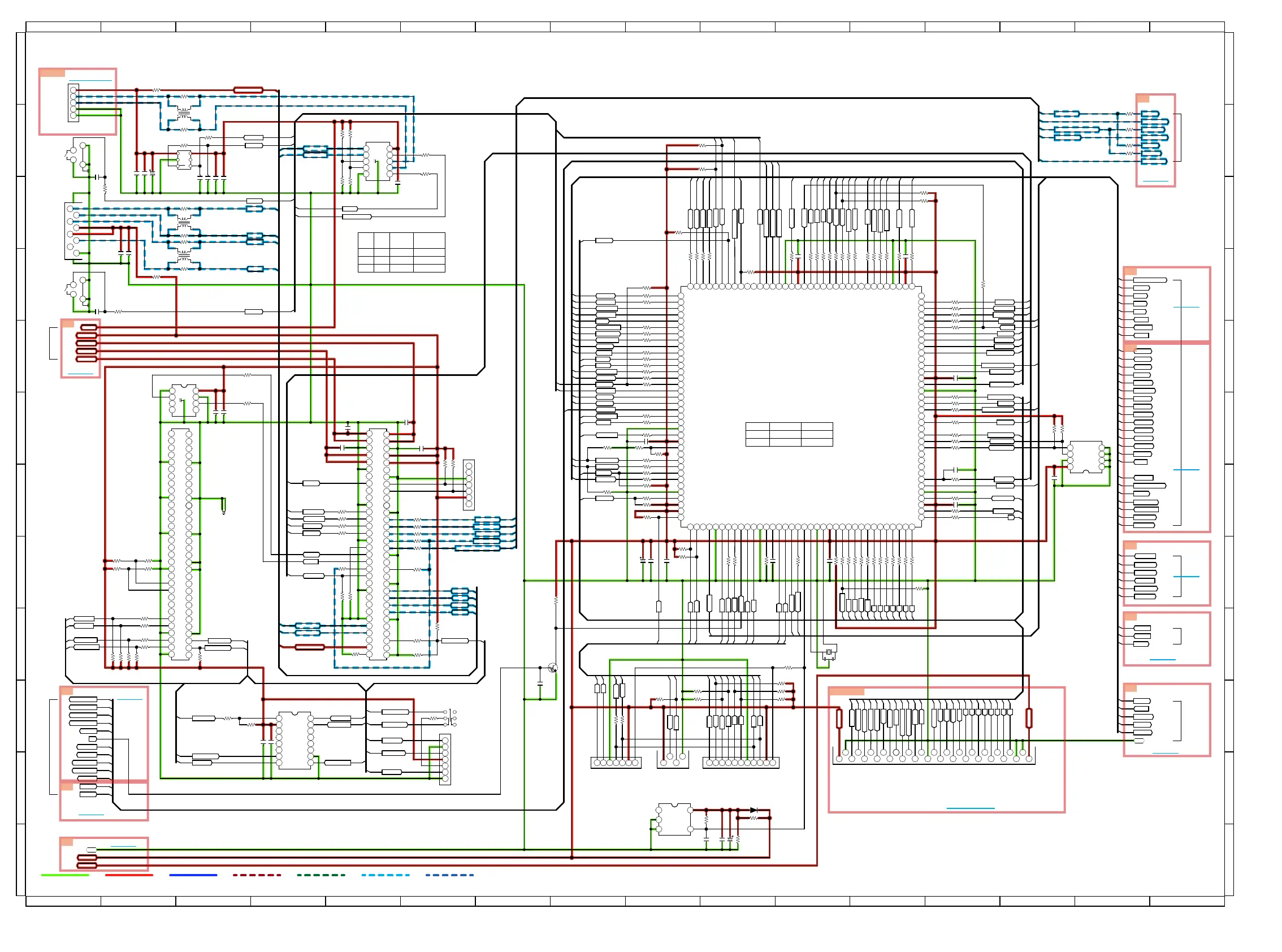Select the red fuse element on the top power line
The width and height of the screenshot is (1282, 952).
tap(248, 90)
